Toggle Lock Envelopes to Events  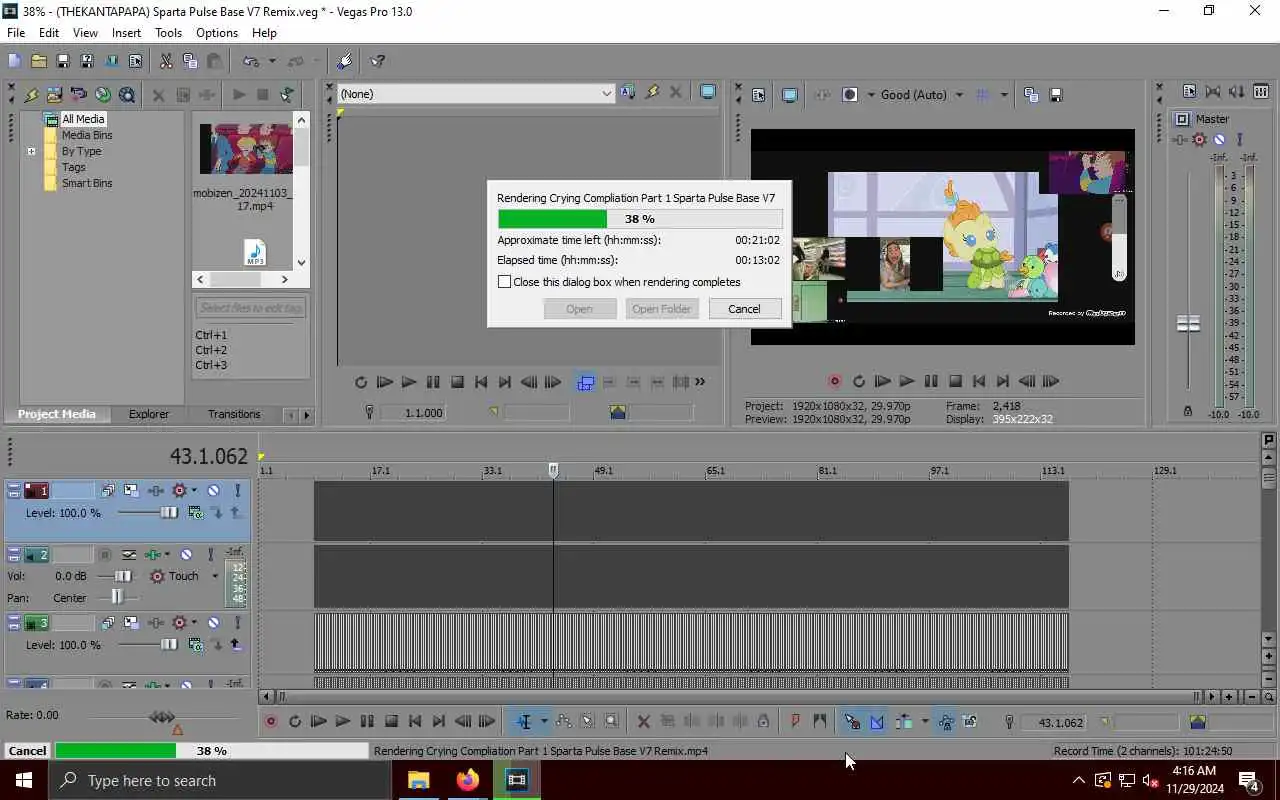945,721
